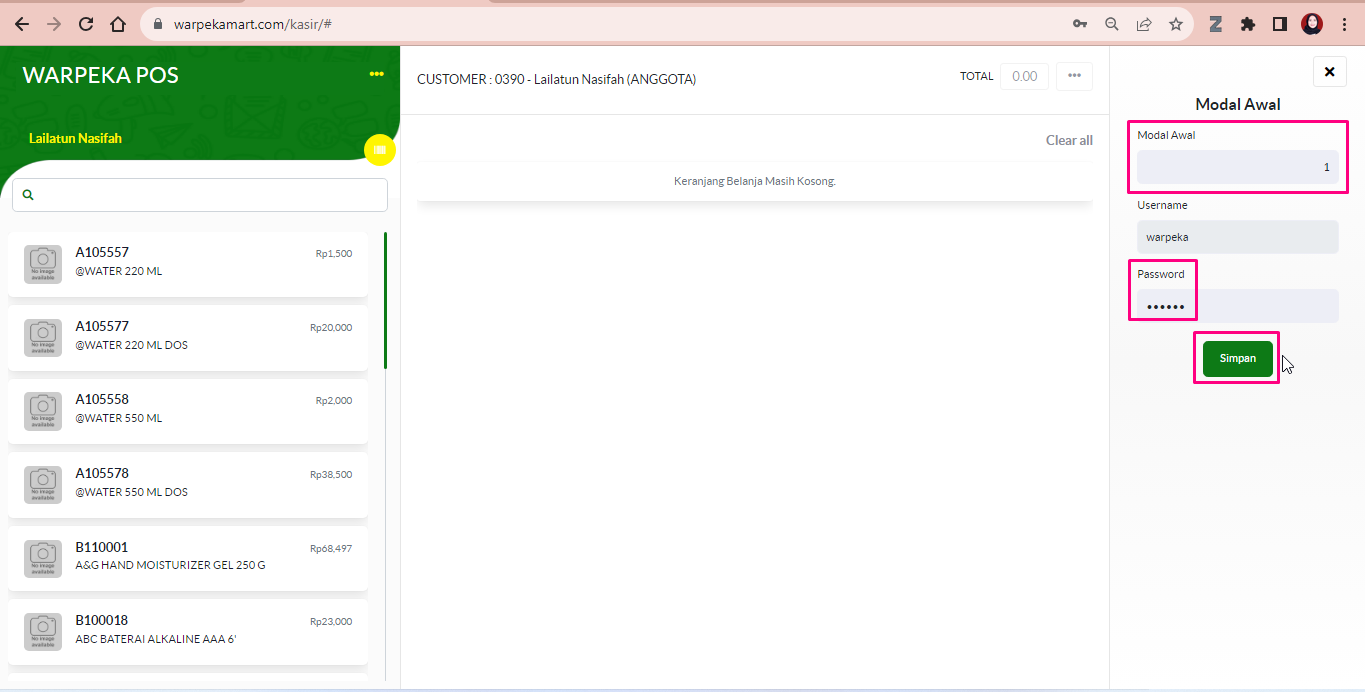Screen dimensions: 1365x692
Task: Open the saved password key icon
Action: coord(1080,24)
